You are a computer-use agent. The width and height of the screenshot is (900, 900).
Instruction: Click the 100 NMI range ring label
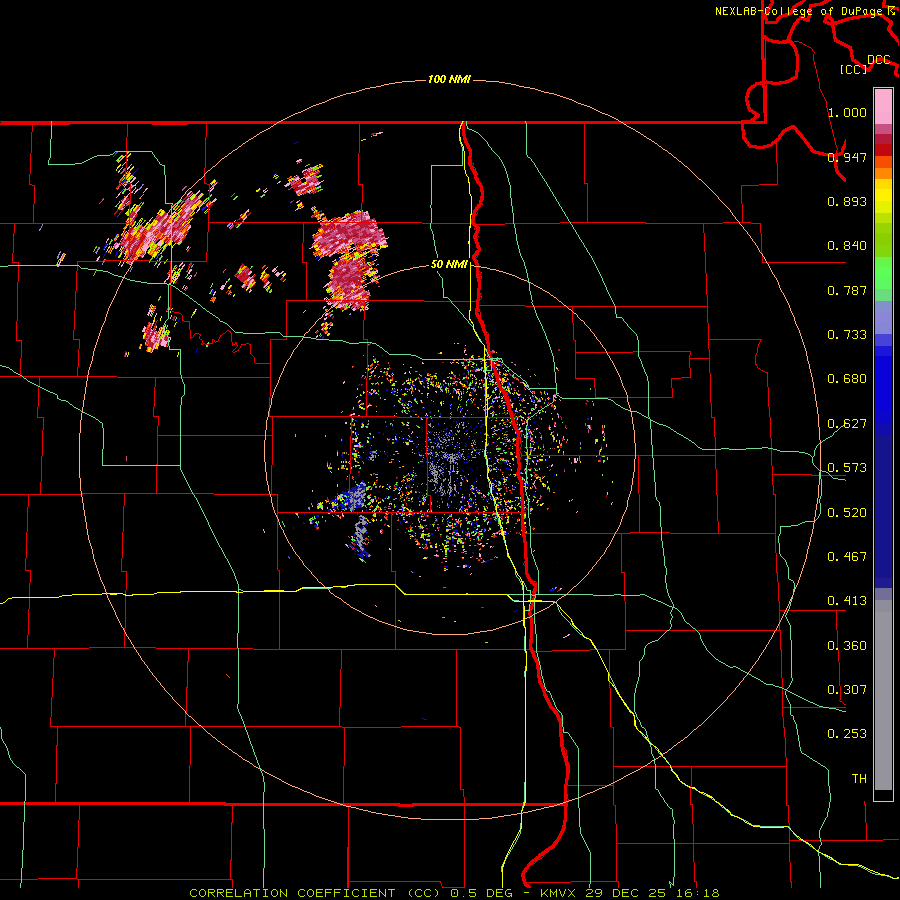(449, 79)
